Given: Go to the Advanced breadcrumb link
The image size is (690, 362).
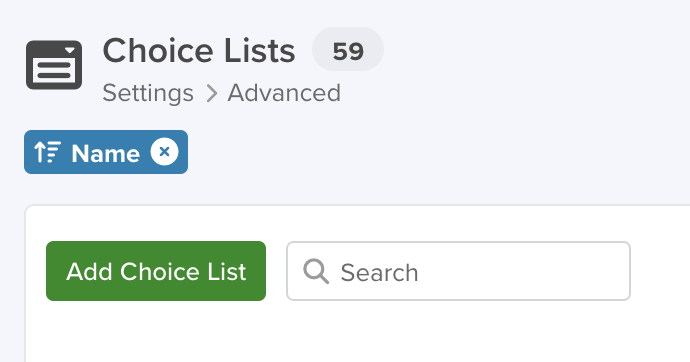Looking at the screenshot, I should pos(284,93).
